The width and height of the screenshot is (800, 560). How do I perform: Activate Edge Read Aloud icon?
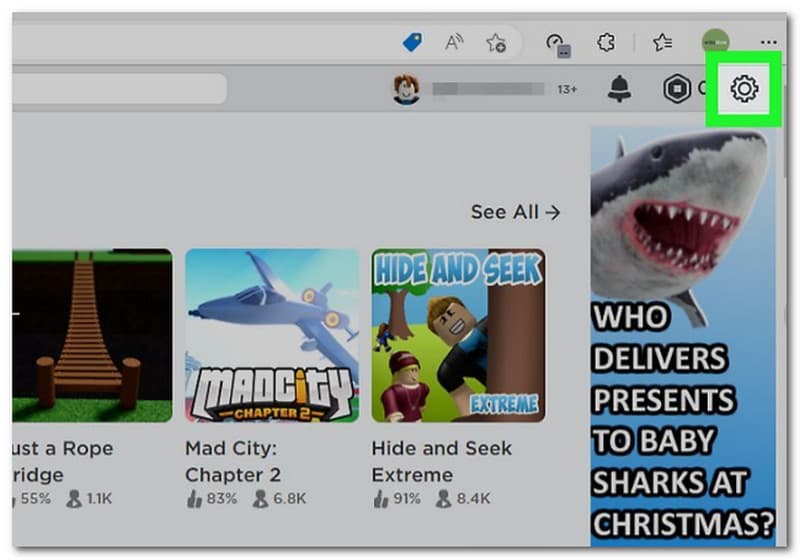click(454, 42)
